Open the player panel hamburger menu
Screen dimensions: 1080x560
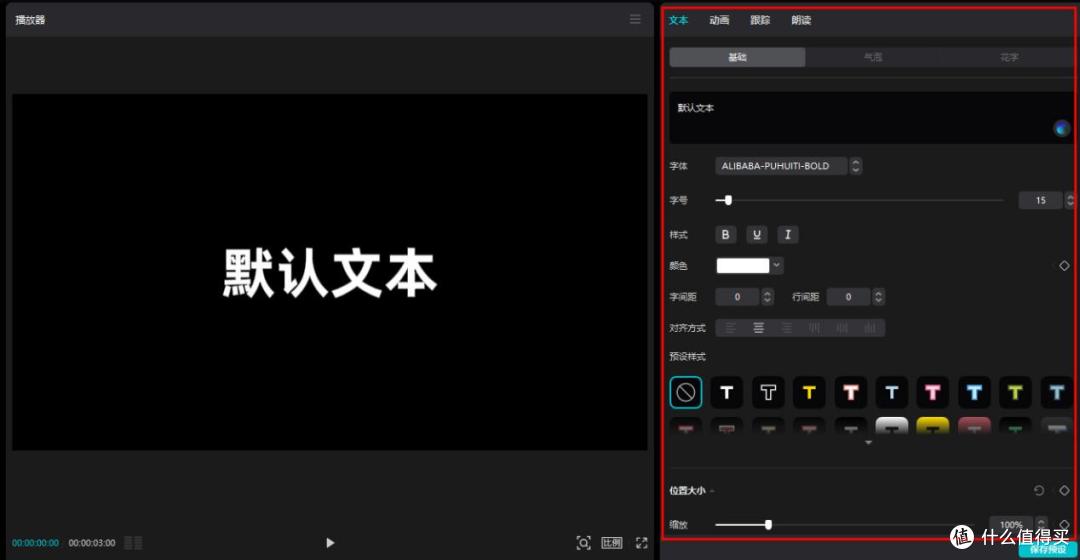(x=635, y=19)
